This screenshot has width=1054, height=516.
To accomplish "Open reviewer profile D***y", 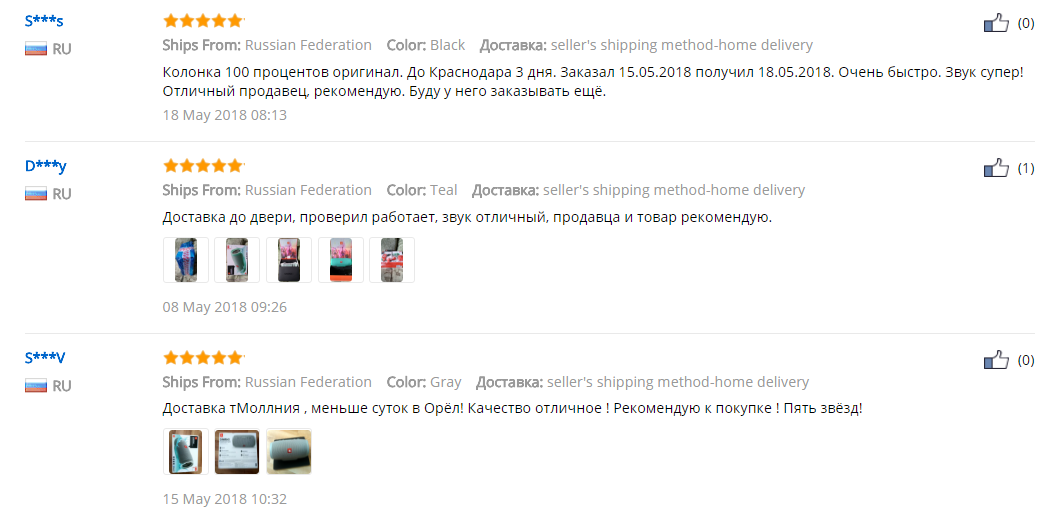I will pos(46,166).
